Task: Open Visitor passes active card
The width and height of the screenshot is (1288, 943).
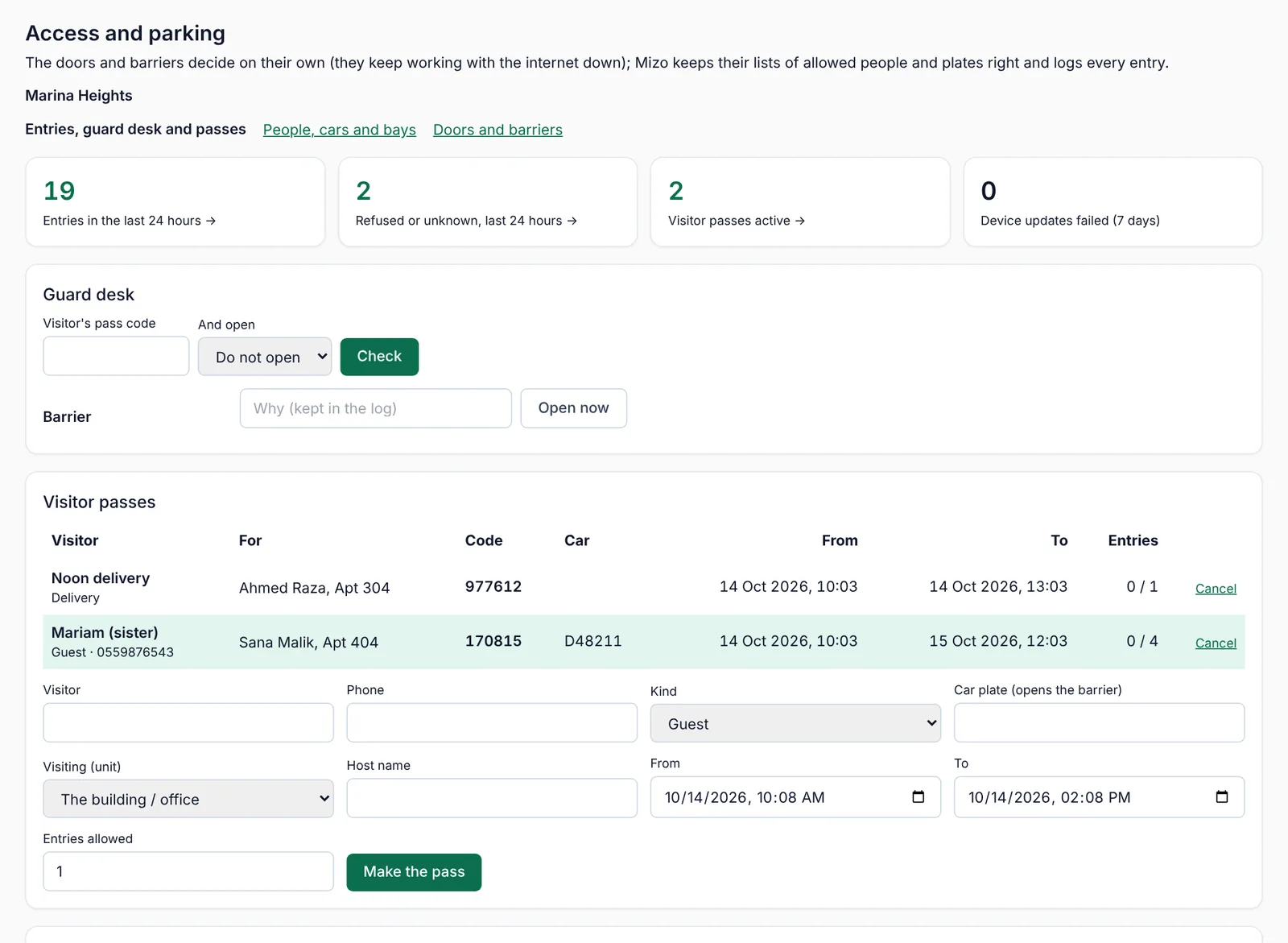Action: coord(800,202)
